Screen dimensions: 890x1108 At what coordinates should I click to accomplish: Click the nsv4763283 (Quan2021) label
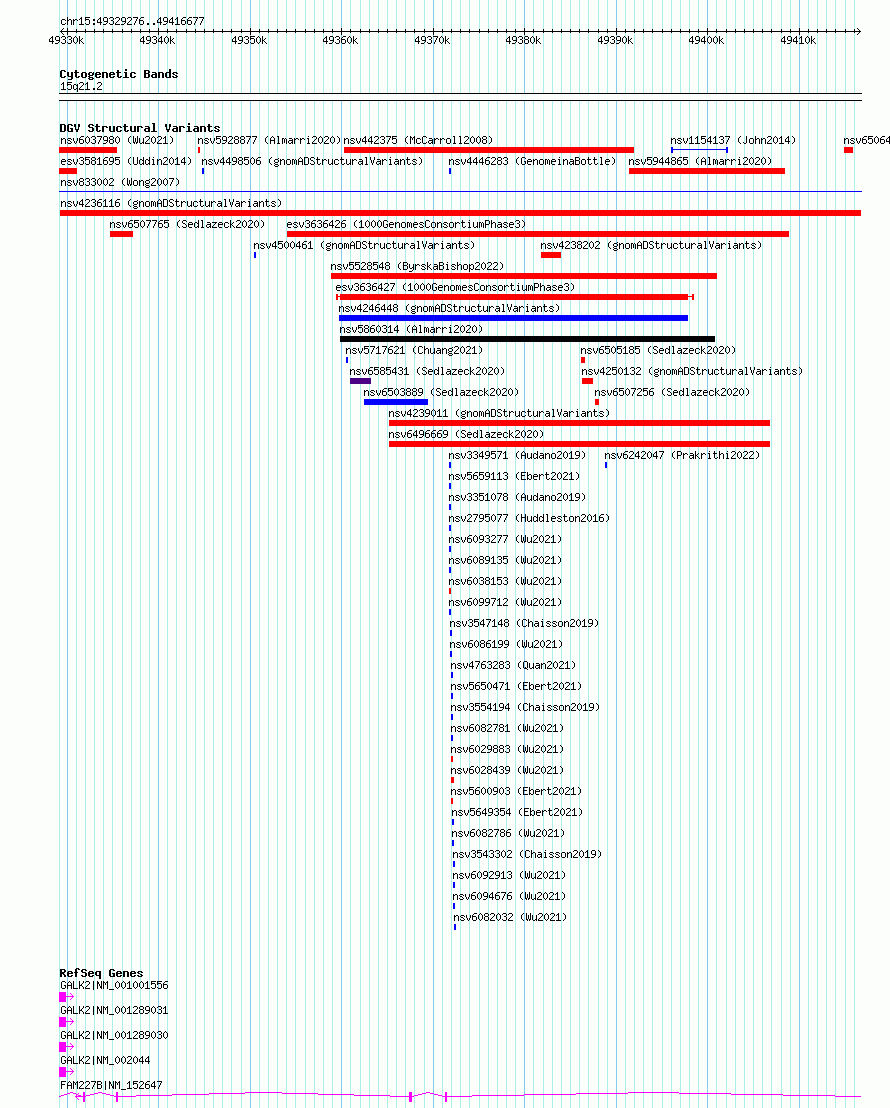(513, 665)
